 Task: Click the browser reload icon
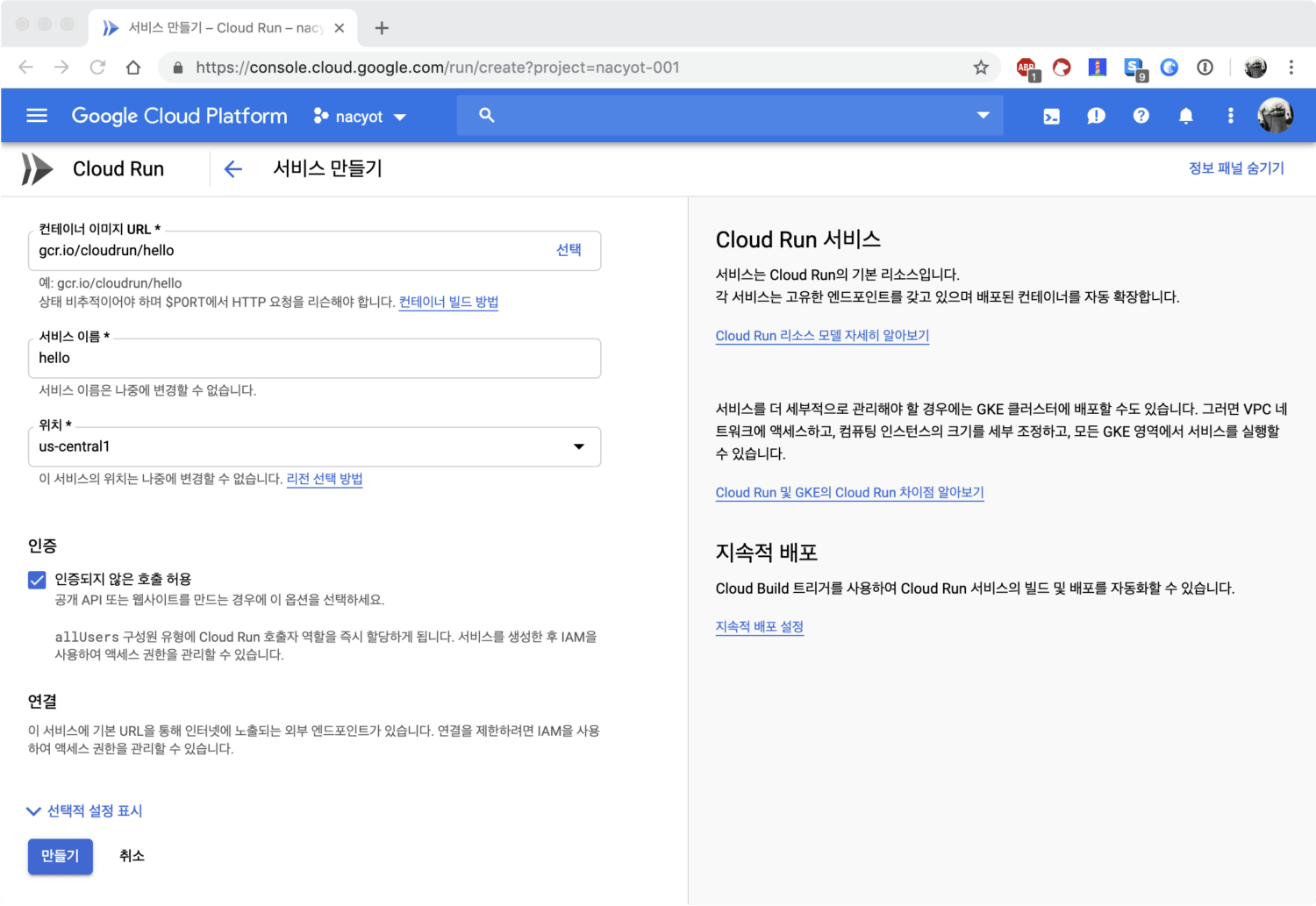pos(97,68)
